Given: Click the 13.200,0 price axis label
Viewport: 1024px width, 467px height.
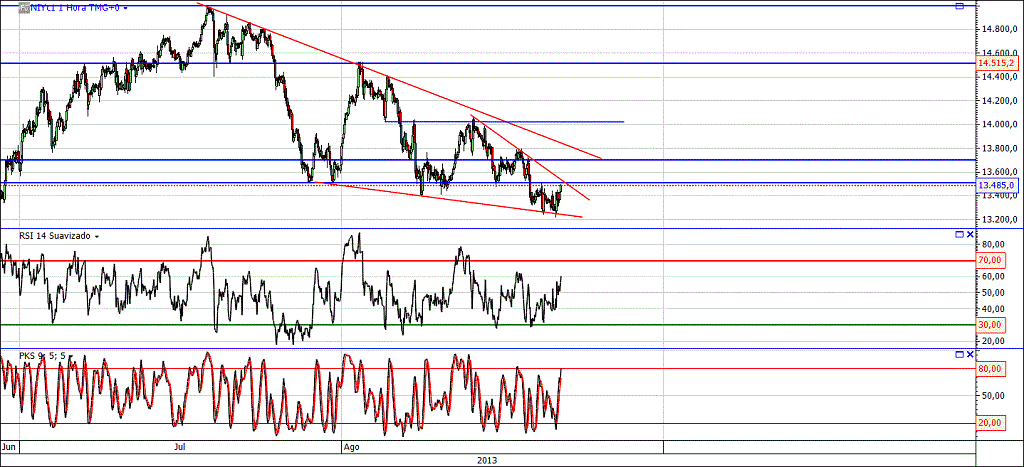Looking at the screenshot, I should click(998, 219).
